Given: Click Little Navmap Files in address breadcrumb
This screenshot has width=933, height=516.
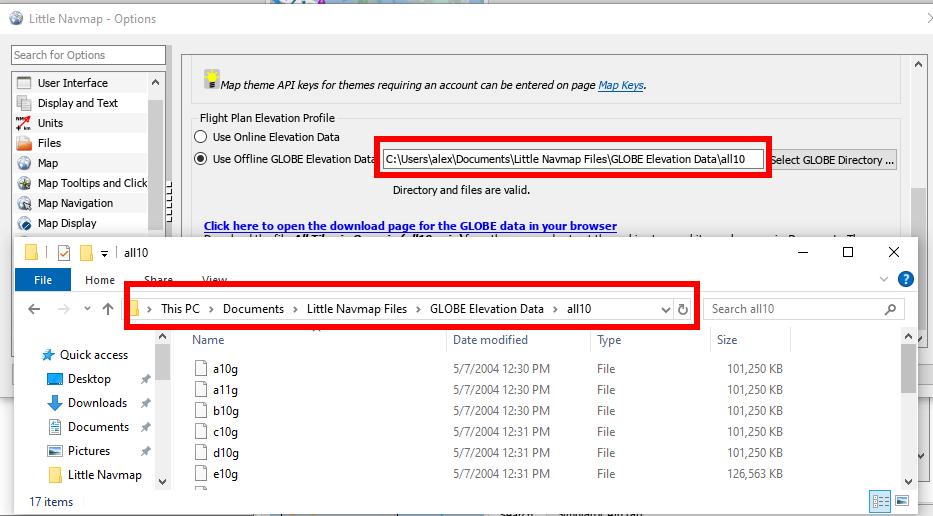Looking at the screenshot, I should coord(357,309).
